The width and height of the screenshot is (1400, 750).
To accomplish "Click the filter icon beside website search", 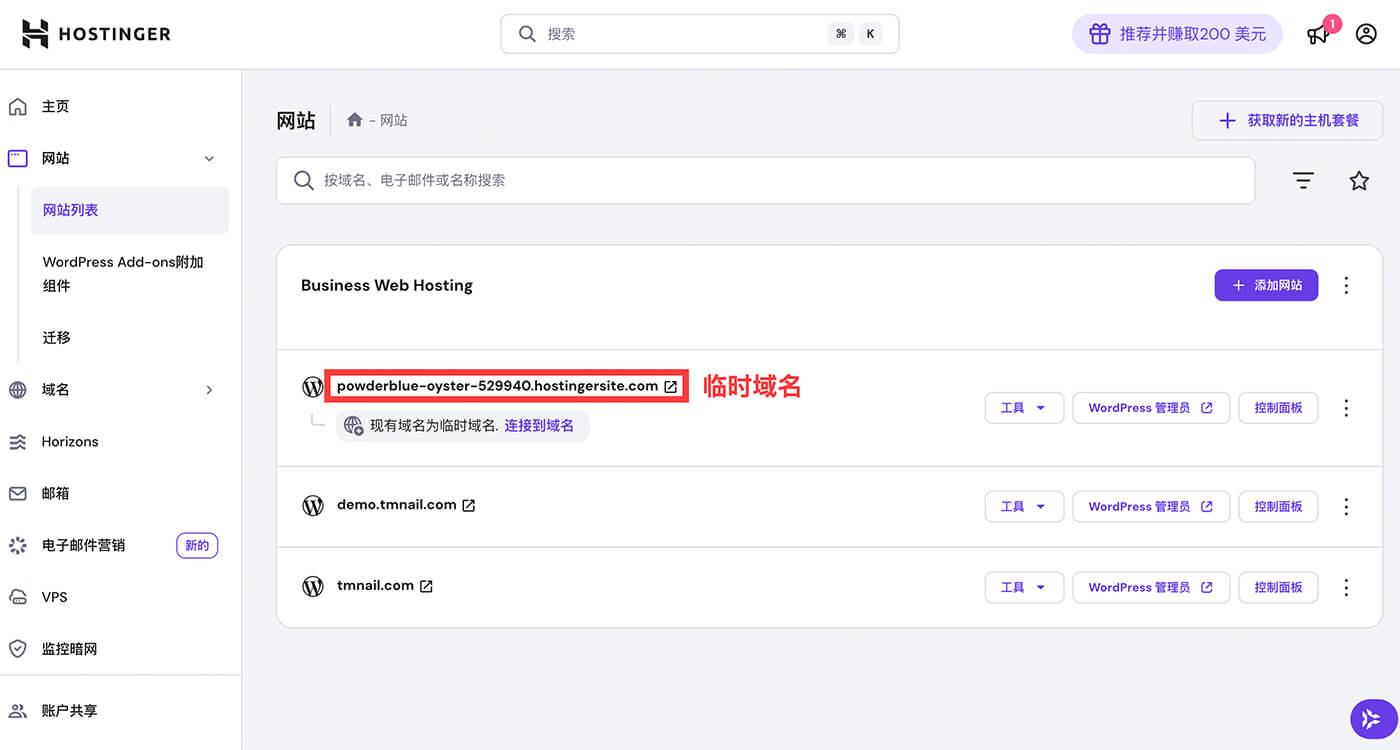I will [1303, 181].
